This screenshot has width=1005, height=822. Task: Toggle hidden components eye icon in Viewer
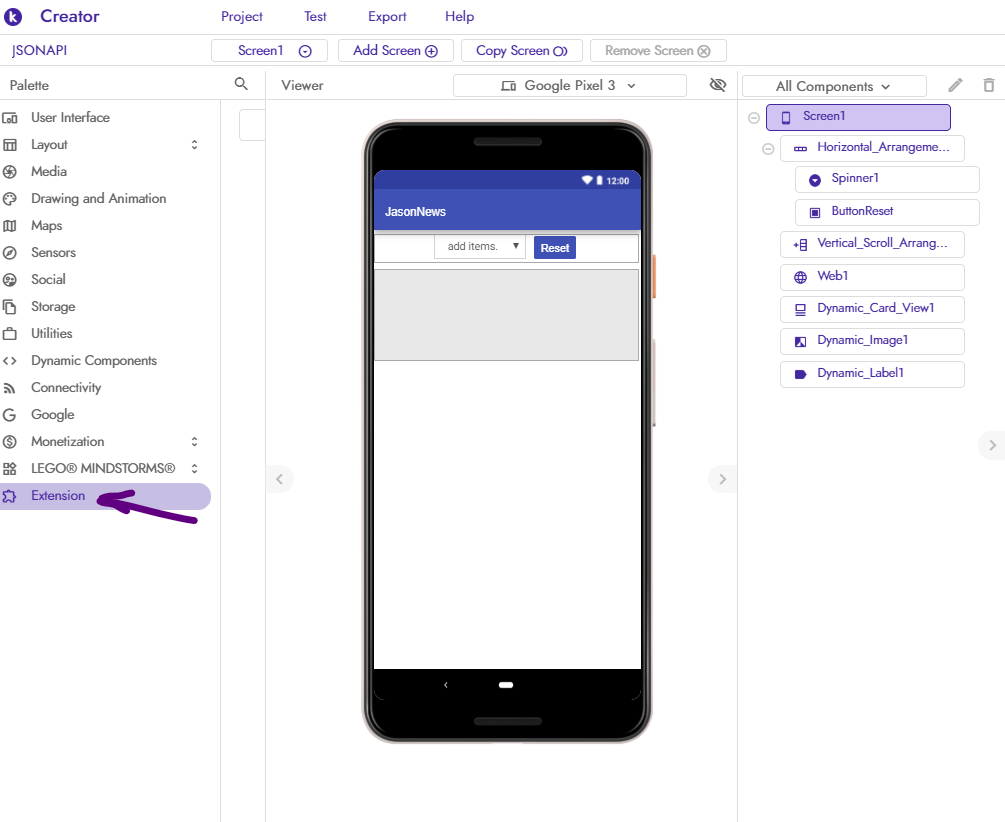[x=718, y=85]
